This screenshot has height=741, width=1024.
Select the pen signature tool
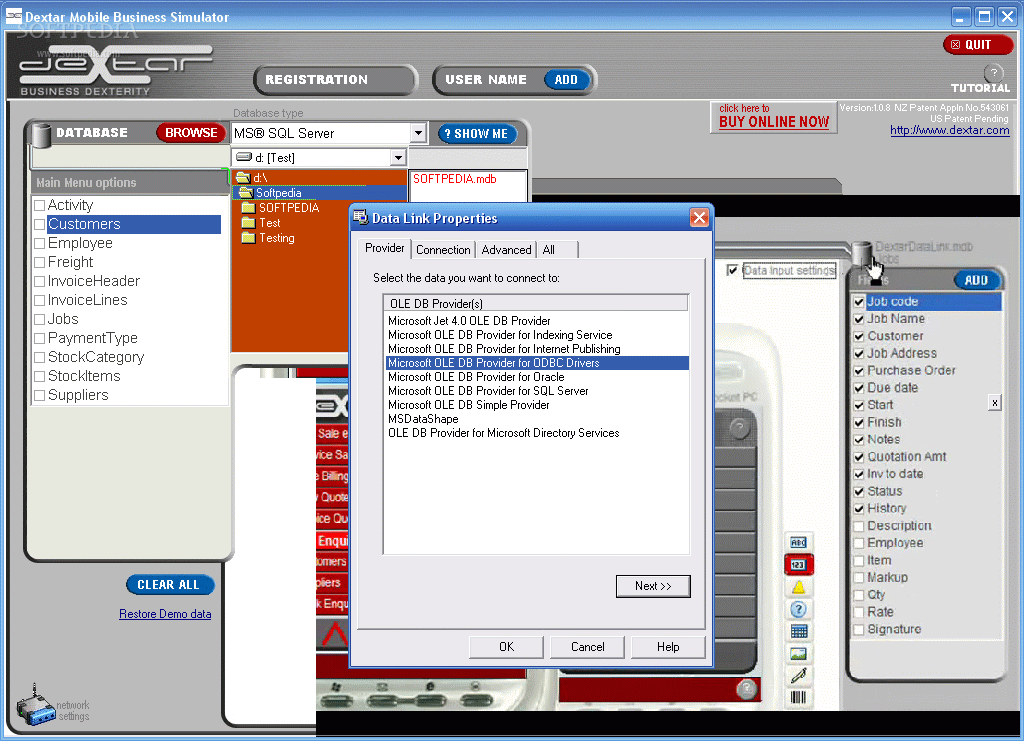point(798,675)
